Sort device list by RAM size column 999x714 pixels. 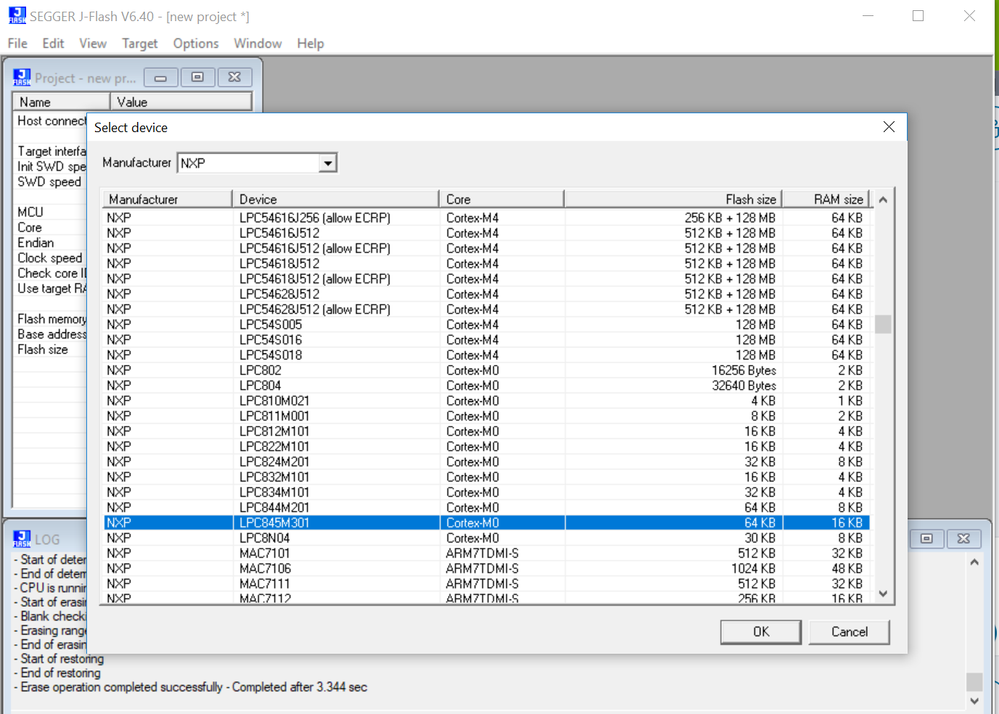click(826, 199)
